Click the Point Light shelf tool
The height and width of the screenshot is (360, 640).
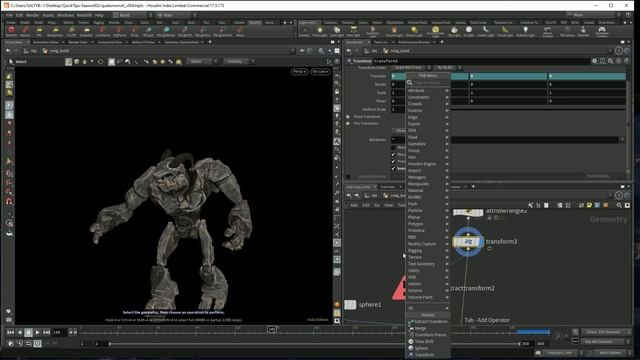click(320, 31)
